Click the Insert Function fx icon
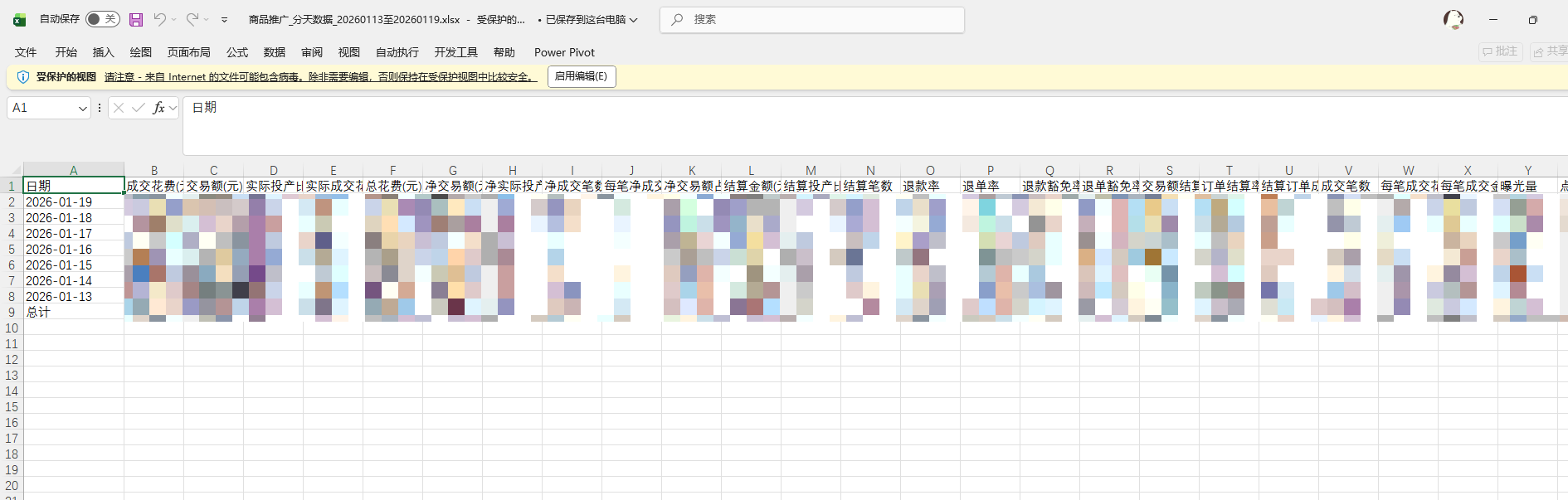Screen dimensions: 1568x500 click(x=158, y=108)
